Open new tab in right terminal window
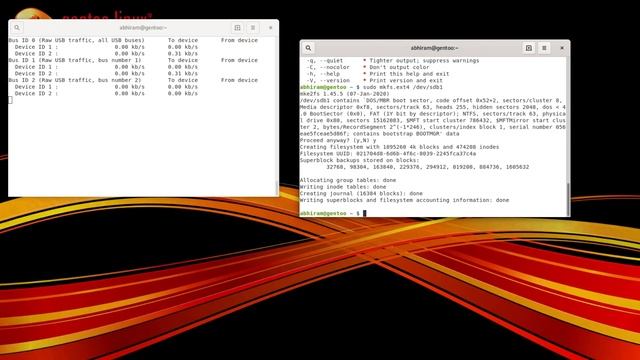This screenshot has width=640, height=360. [x=529, y=48]
